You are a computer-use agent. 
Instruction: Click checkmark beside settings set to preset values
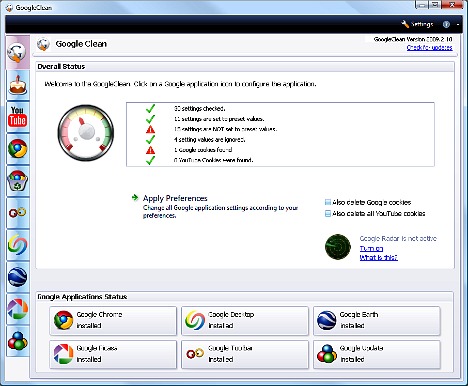click(150, 119)
